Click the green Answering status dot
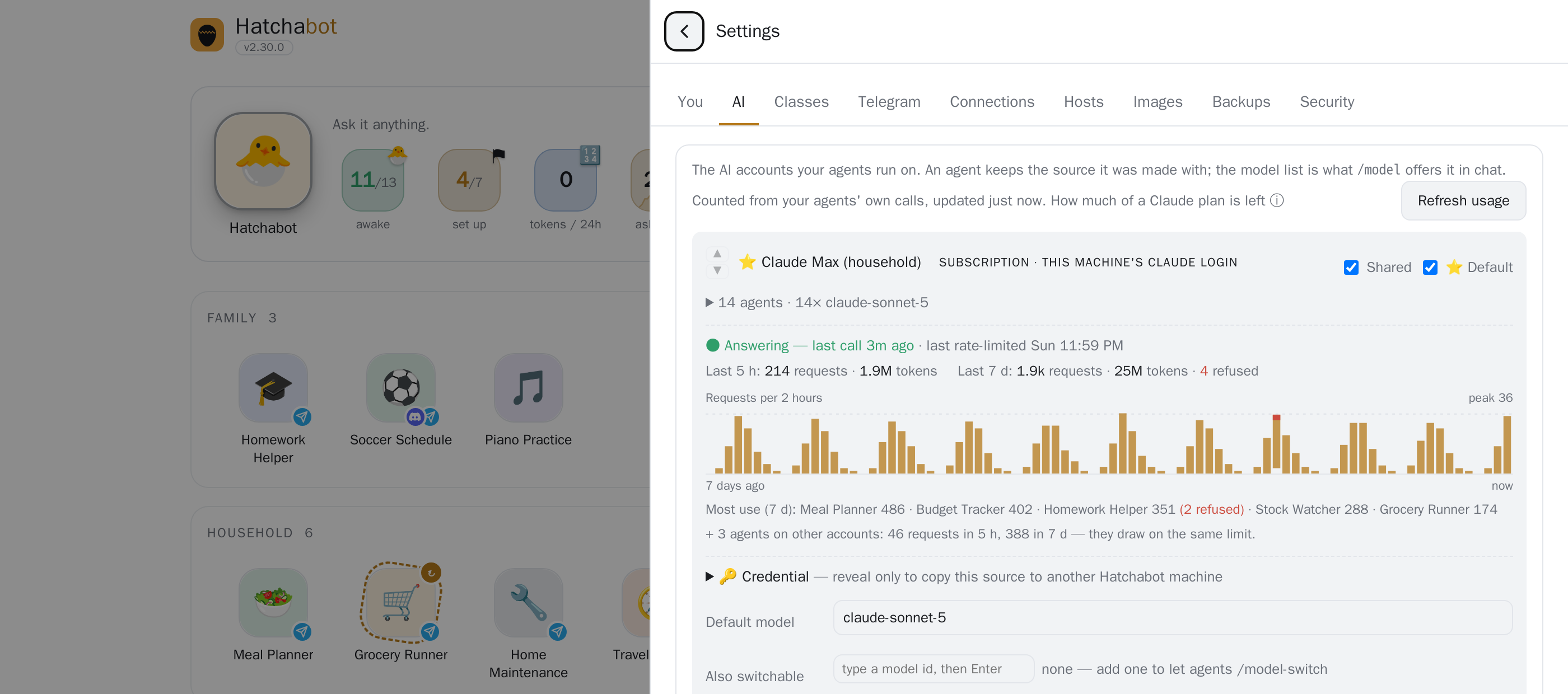 [x=712, y=345]
